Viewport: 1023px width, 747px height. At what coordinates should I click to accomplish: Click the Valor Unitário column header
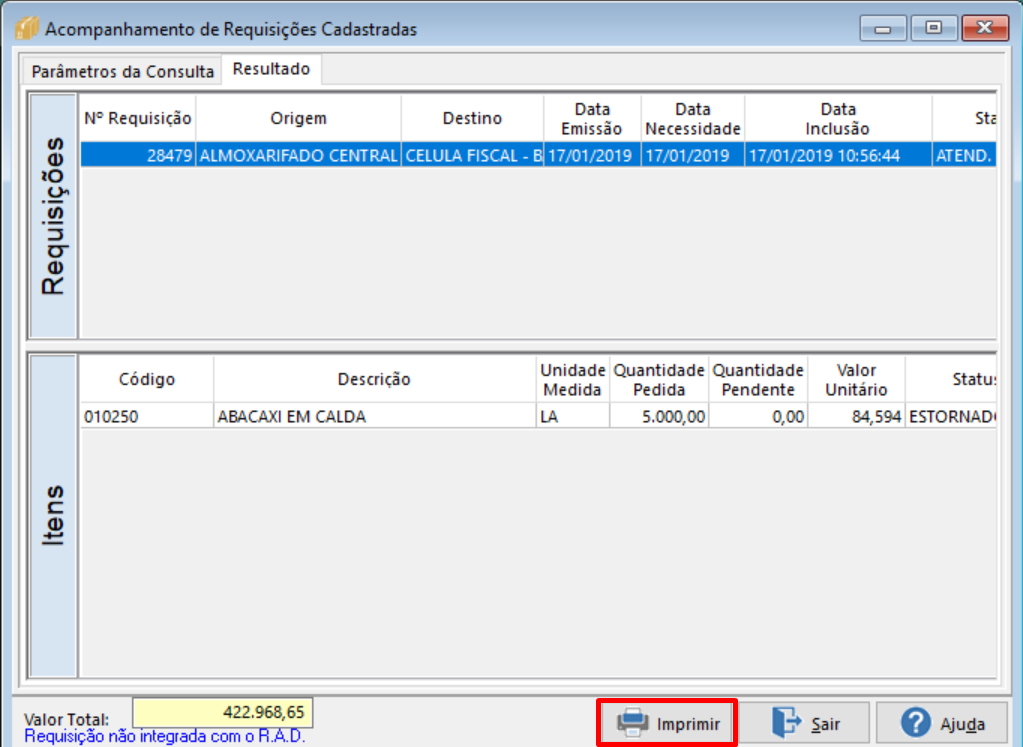[x=857, y=380]
